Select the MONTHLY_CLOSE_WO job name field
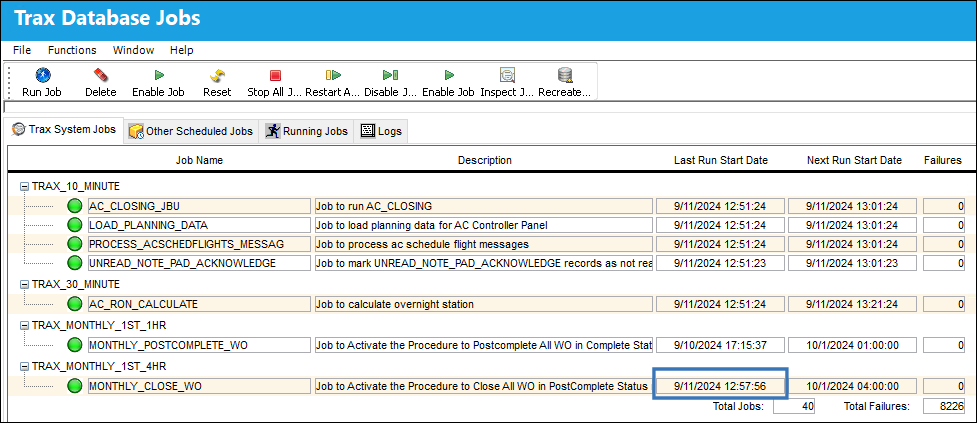 (x=199, y=386)
